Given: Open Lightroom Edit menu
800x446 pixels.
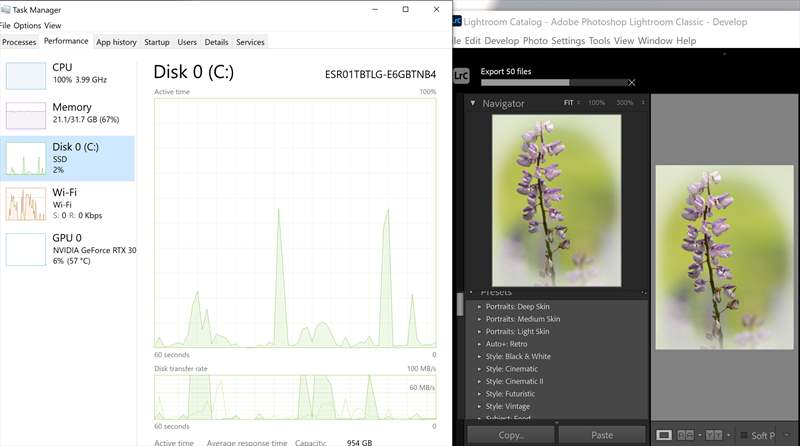Looking at the screenshot, I should 472,41.
